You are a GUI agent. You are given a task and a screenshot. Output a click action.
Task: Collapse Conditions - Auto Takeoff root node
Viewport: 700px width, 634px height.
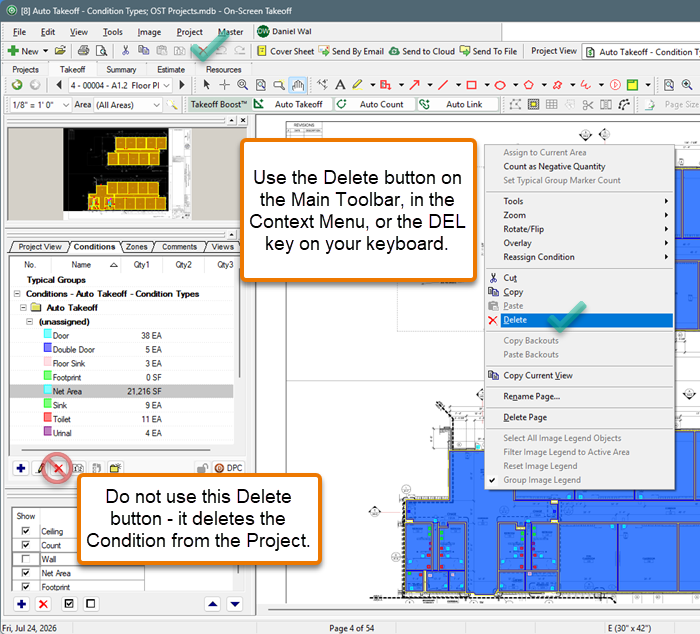pos(17,294)
